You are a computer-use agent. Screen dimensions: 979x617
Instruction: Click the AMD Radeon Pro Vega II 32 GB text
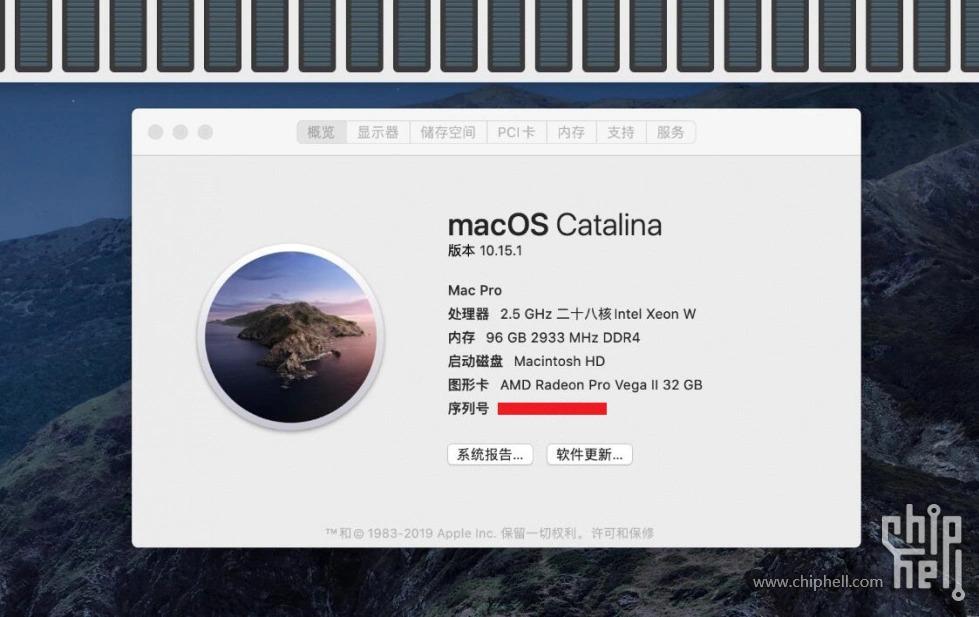pos(601,385)
